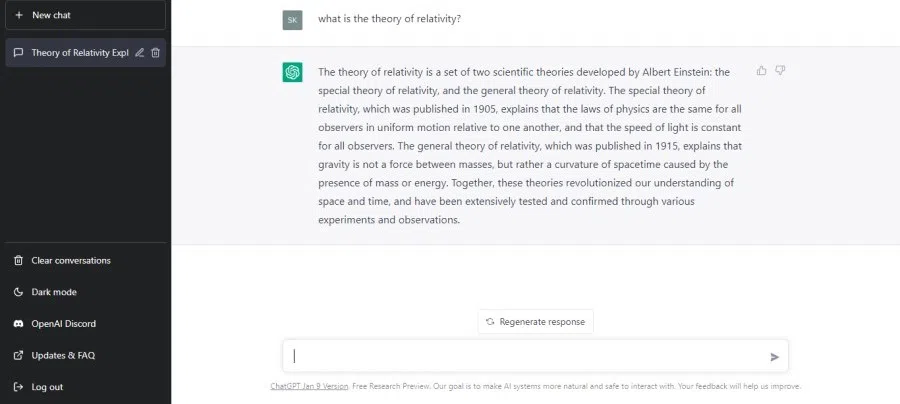Open the ChatGPT Jan 9 Version link
This screenshot has height=404, width=900.
pos(309,386)
